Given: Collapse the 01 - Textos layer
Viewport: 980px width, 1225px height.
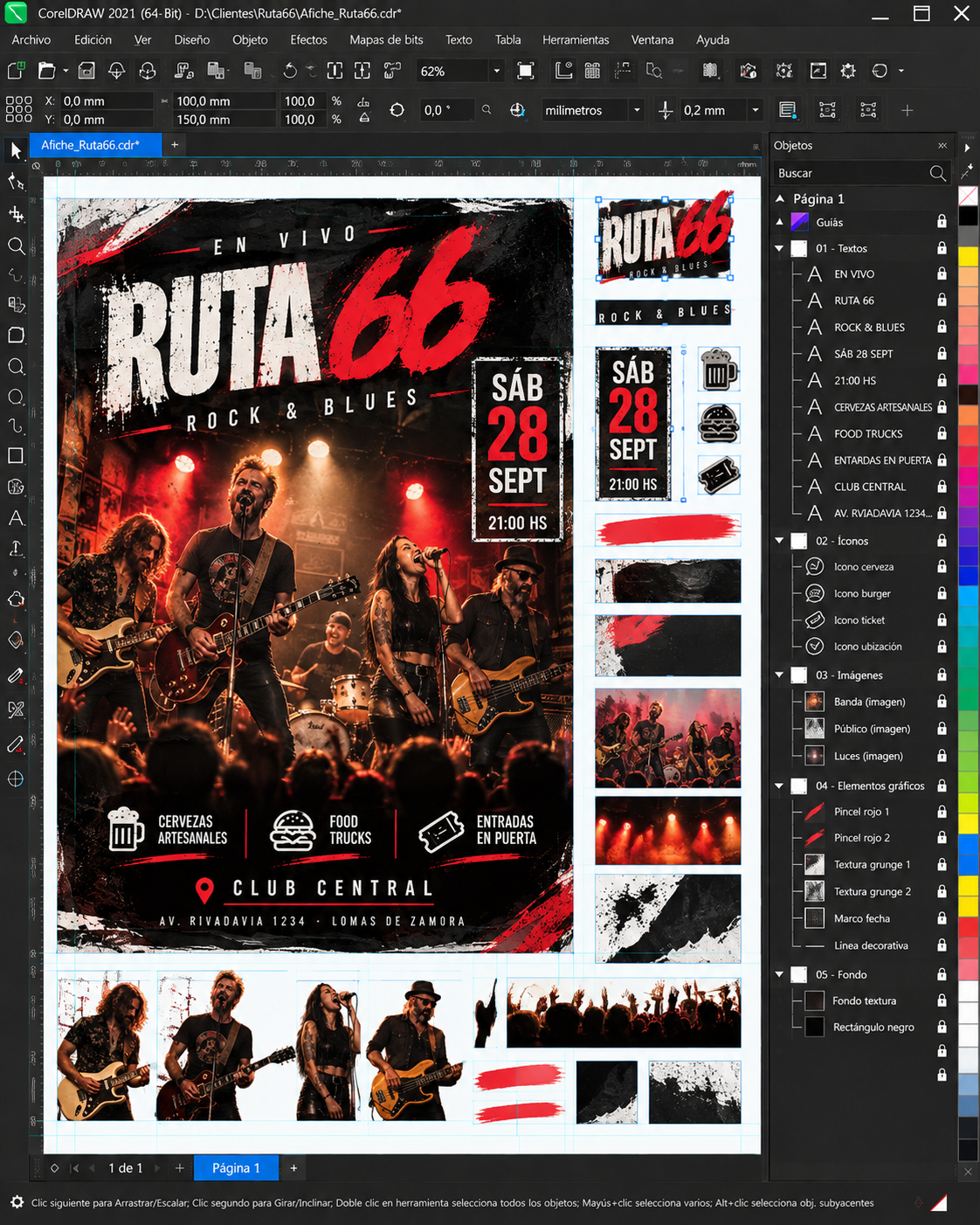Looking at the screenshot, I should (x=780, y=248).
